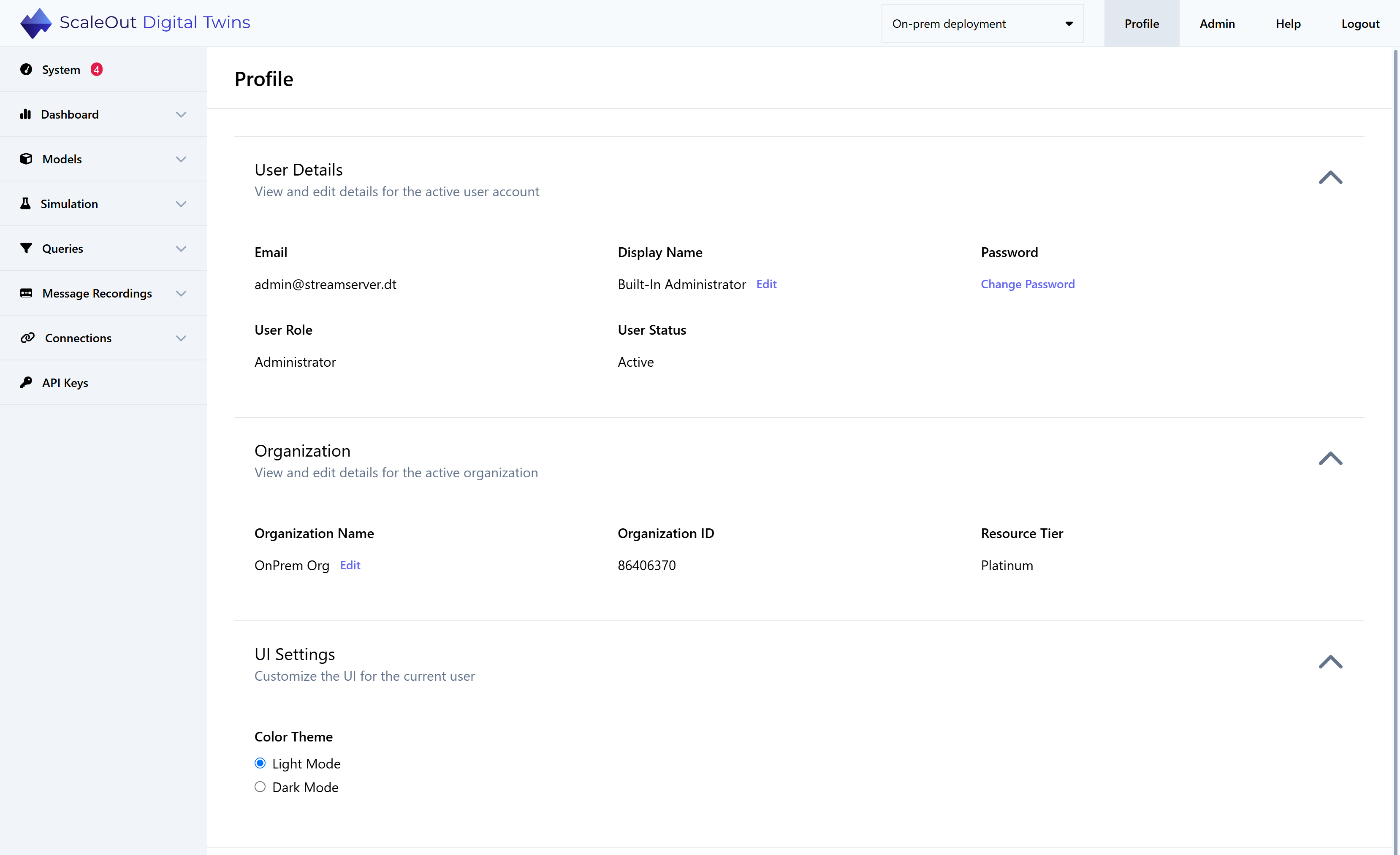Expand the Queries sidebar section
1400x855 pixels.
coord(181,248)
